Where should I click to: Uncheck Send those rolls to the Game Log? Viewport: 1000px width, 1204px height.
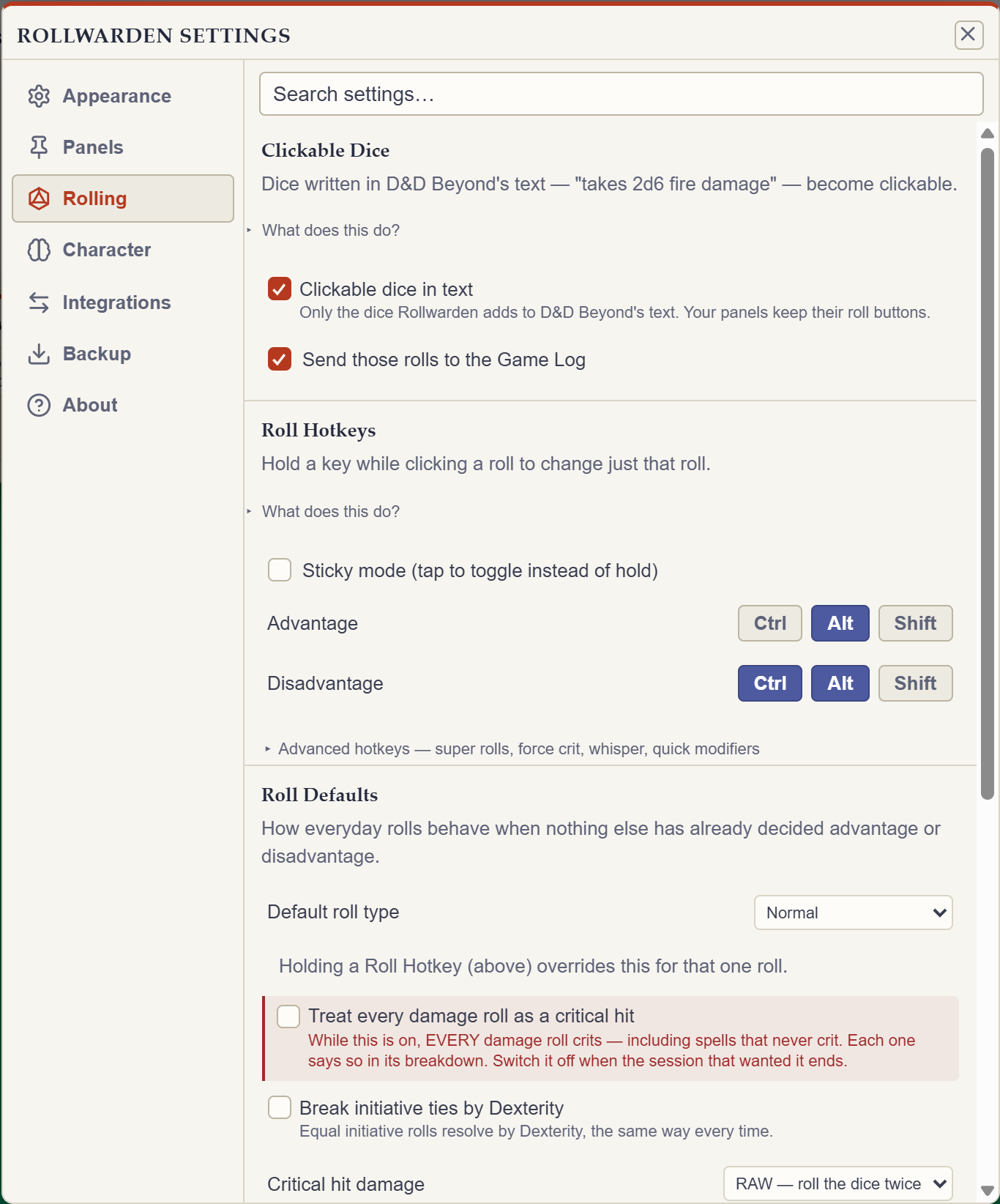click(x=280, y=360)
